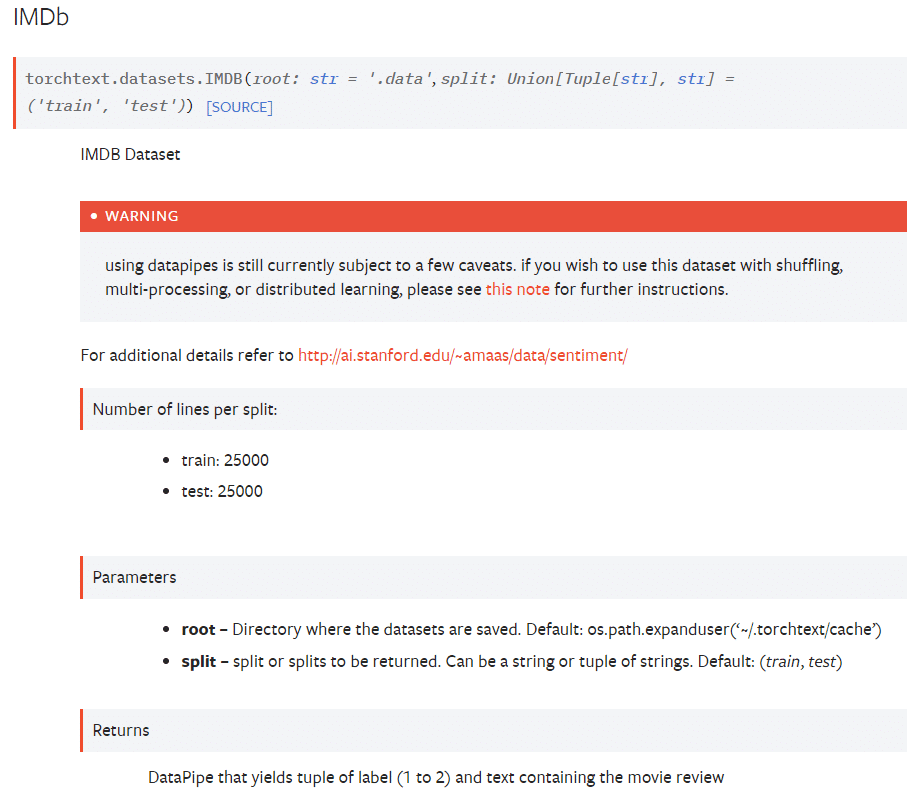This screenshot has width=924, height=805.
Task: Click the bold 'split' parameter name
Action: pos(198,662)
